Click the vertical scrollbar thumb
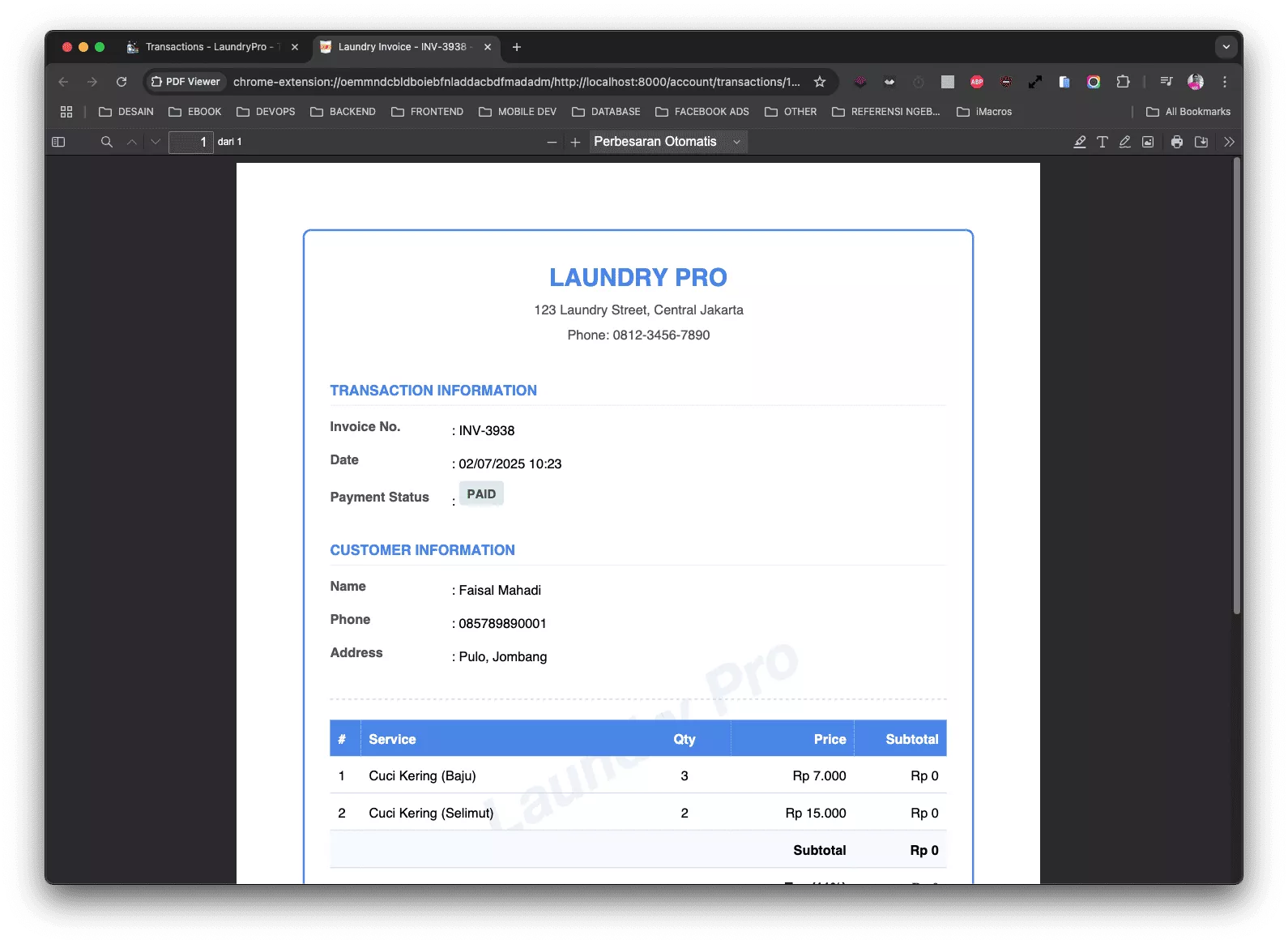The height and width of the screenshot is (944, 1288). click(x=1237, y=387)
